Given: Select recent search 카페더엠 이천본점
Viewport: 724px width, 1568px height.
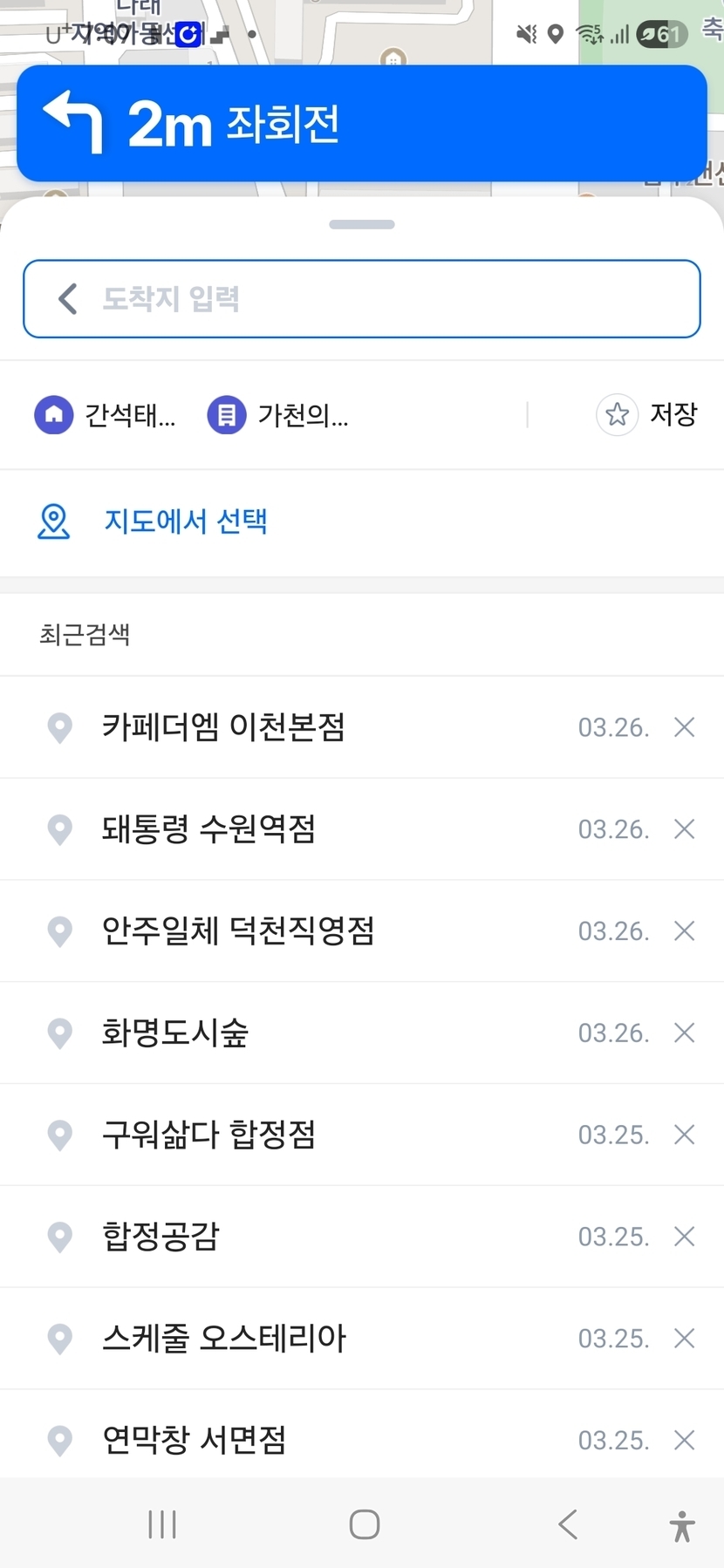Looking at the screenshot, I should pyautogui.click(x=223, y=726).
